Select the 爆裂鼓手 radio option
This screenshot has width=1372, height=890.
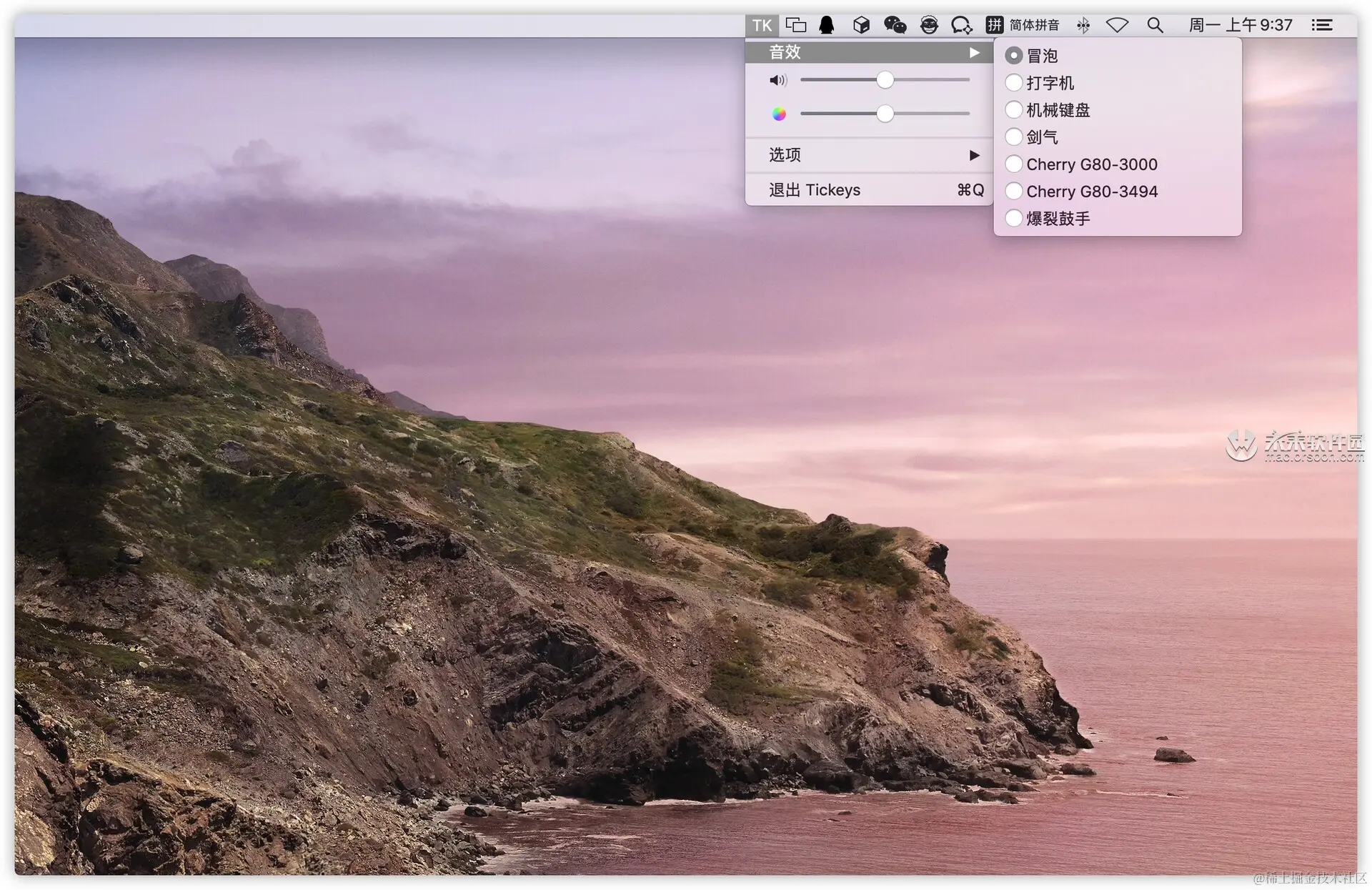1057,219
